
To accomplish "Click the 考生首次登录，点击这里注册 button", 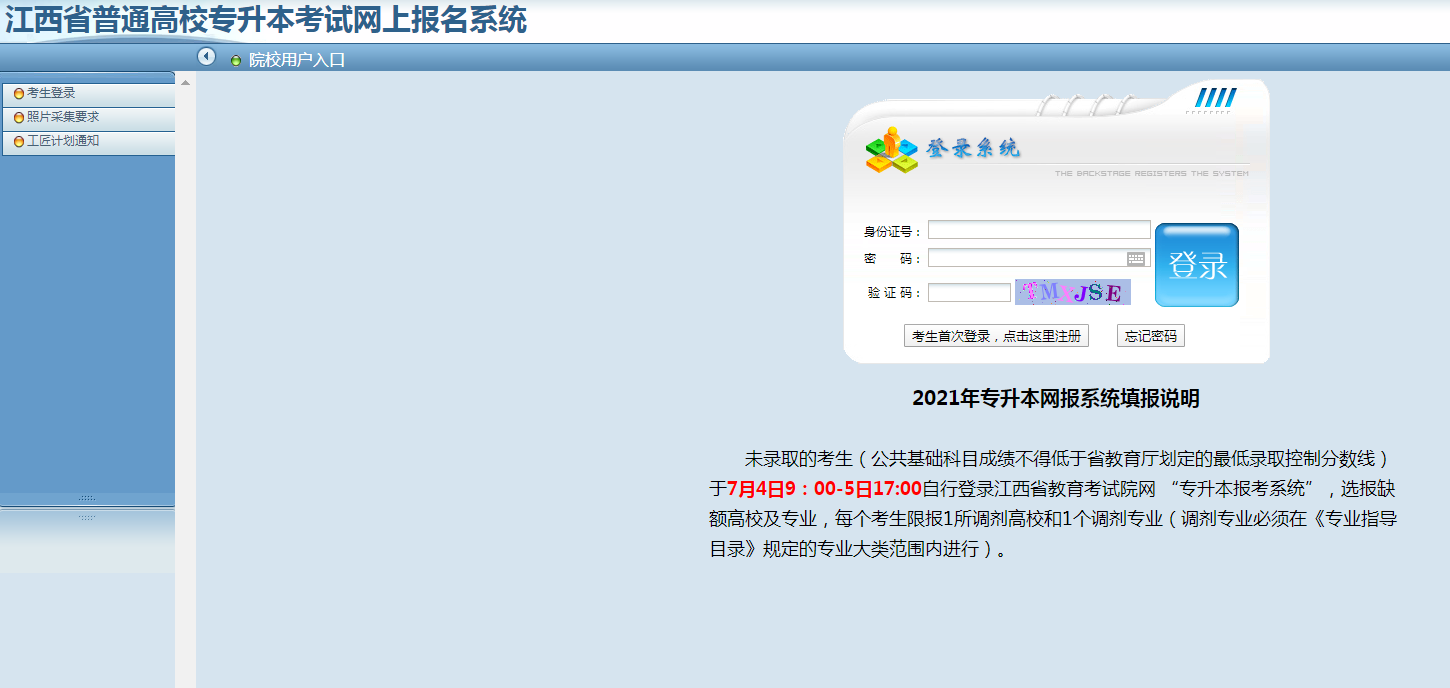I will pos(996,336).
